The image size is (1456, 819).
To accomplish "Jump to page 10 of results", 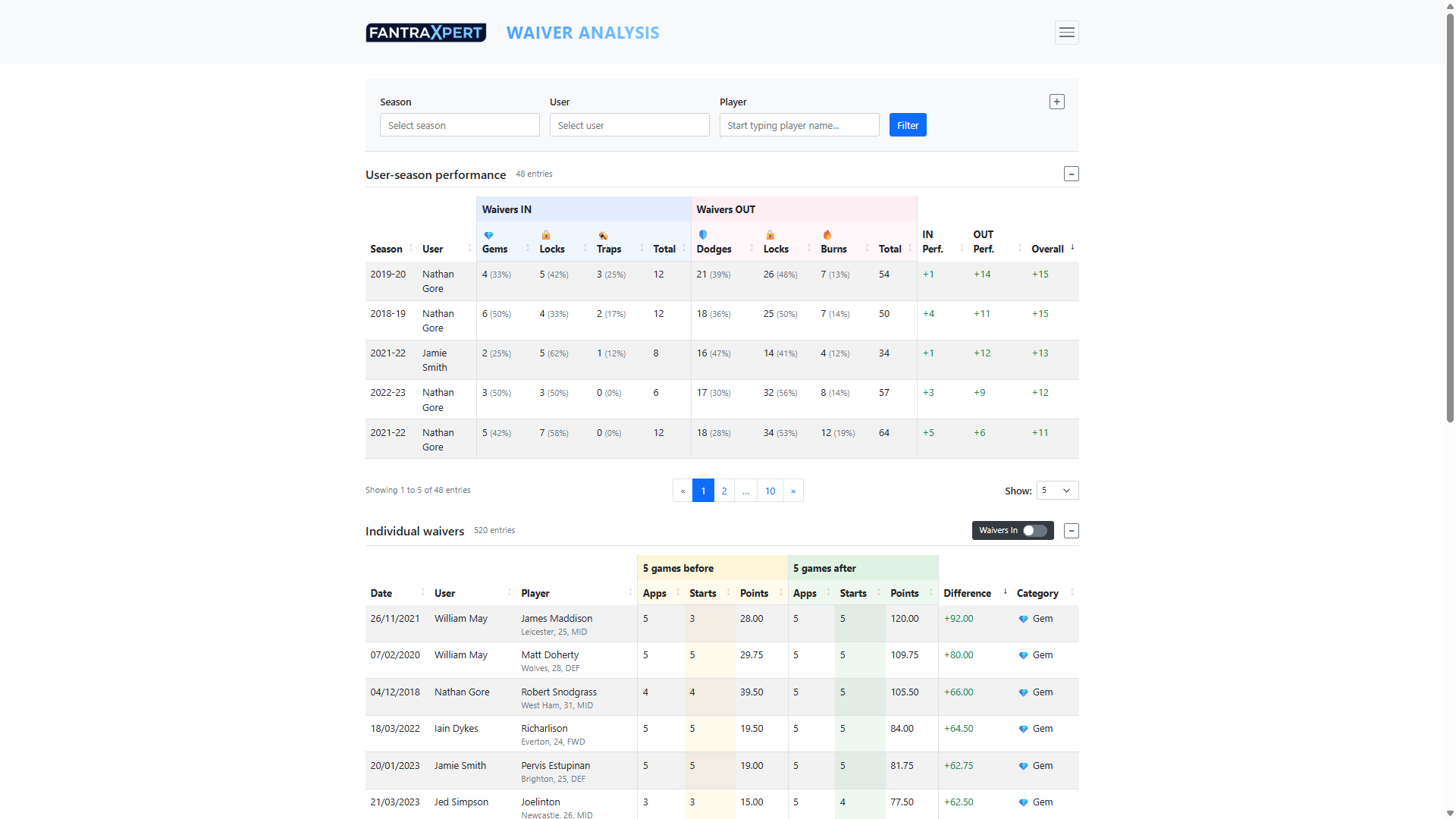I will click(x=770, y=491).
